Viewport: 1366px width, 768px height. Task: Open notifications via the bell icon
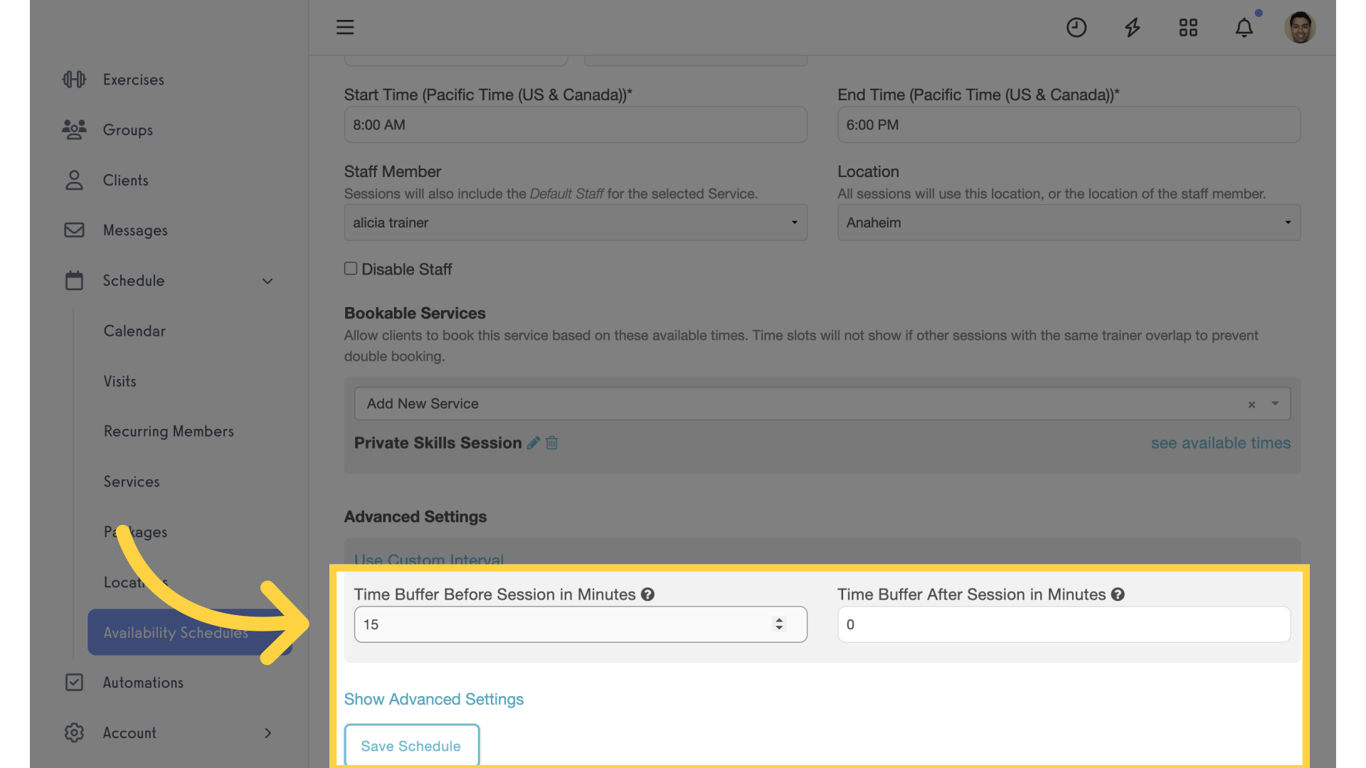[x=1244, y=27]
